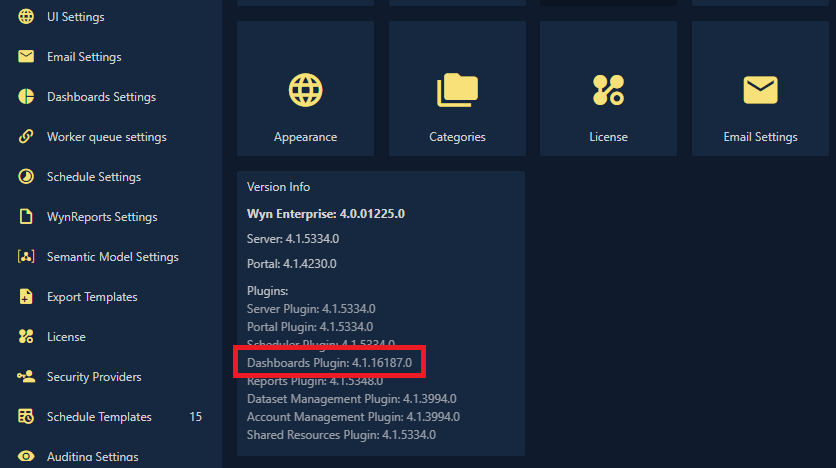Click the UI Settings globe icon
Image resolution: width=836 pixels, height=468 pixels.
[x=26, y=17]
